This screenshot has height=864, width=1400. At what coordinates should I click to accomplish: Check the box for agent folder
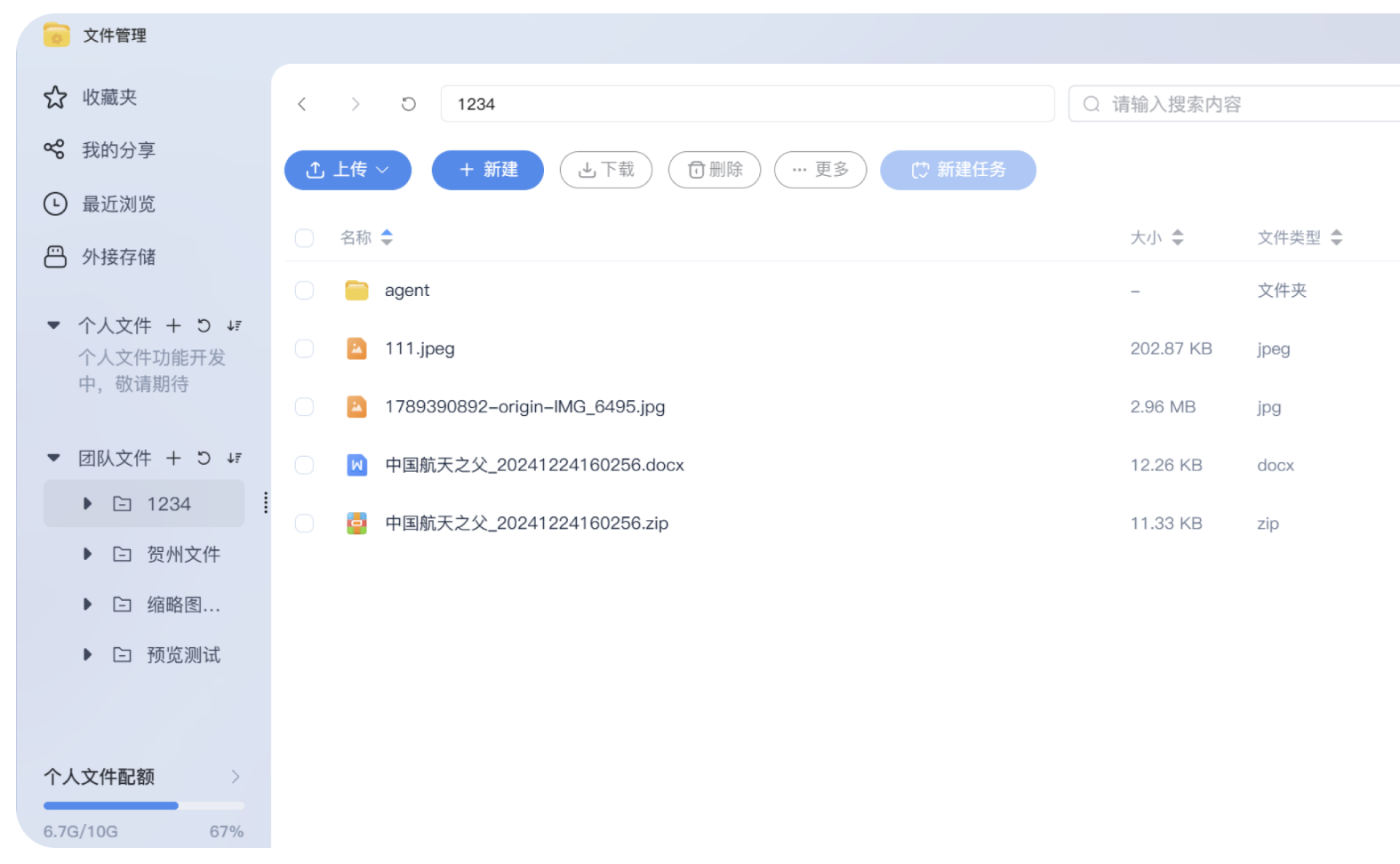(x=304, y=291)
